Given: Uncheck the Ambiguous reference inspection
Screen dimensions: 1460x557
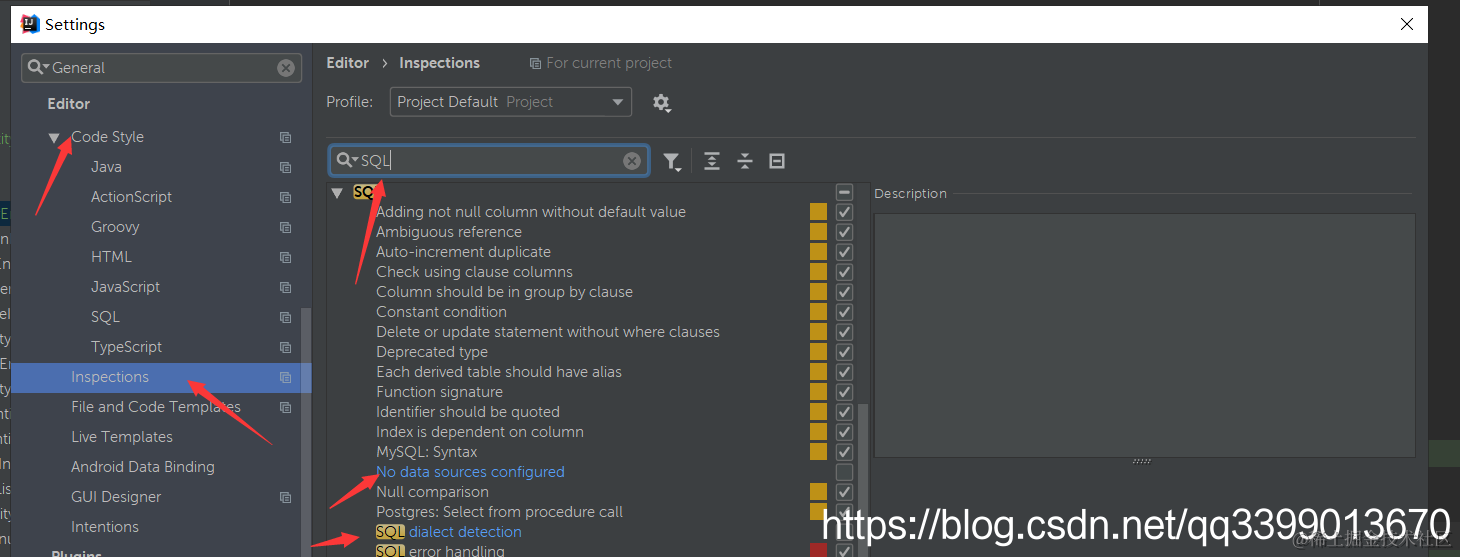Looking at the screenshot, I should click(844, 232).
